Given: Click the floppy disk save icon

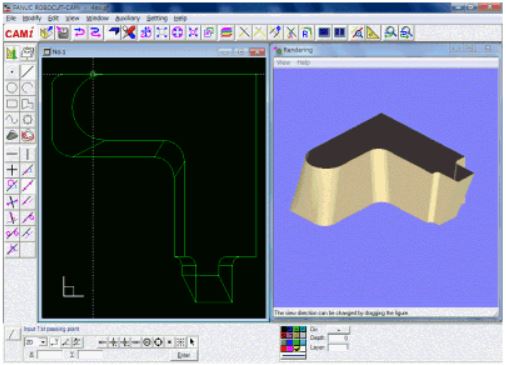Looking at the screenshot, I should click(63, 33).
